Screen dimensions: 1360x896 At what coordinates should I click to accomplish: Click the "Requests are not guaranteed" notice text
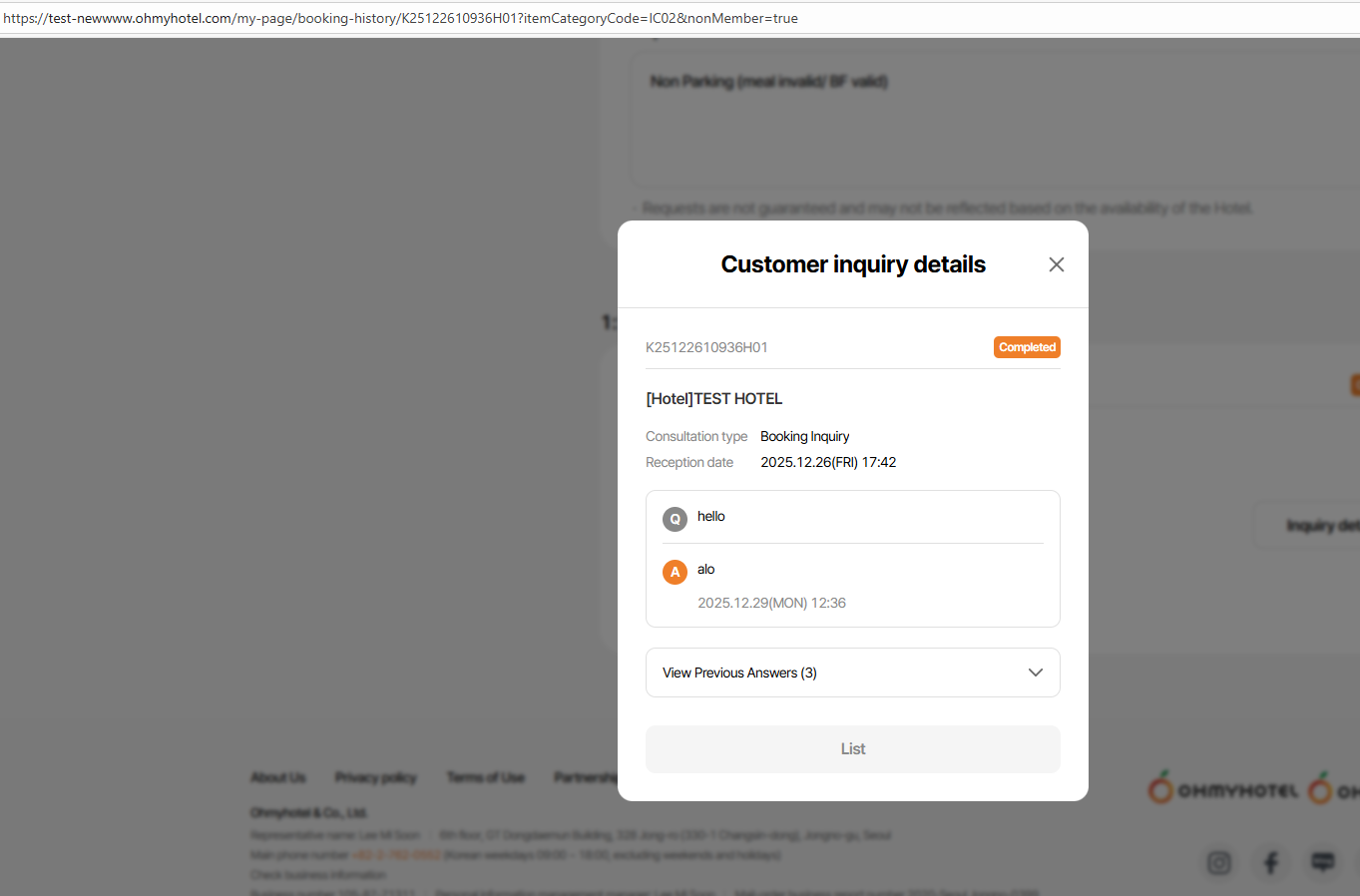[947, 208]
